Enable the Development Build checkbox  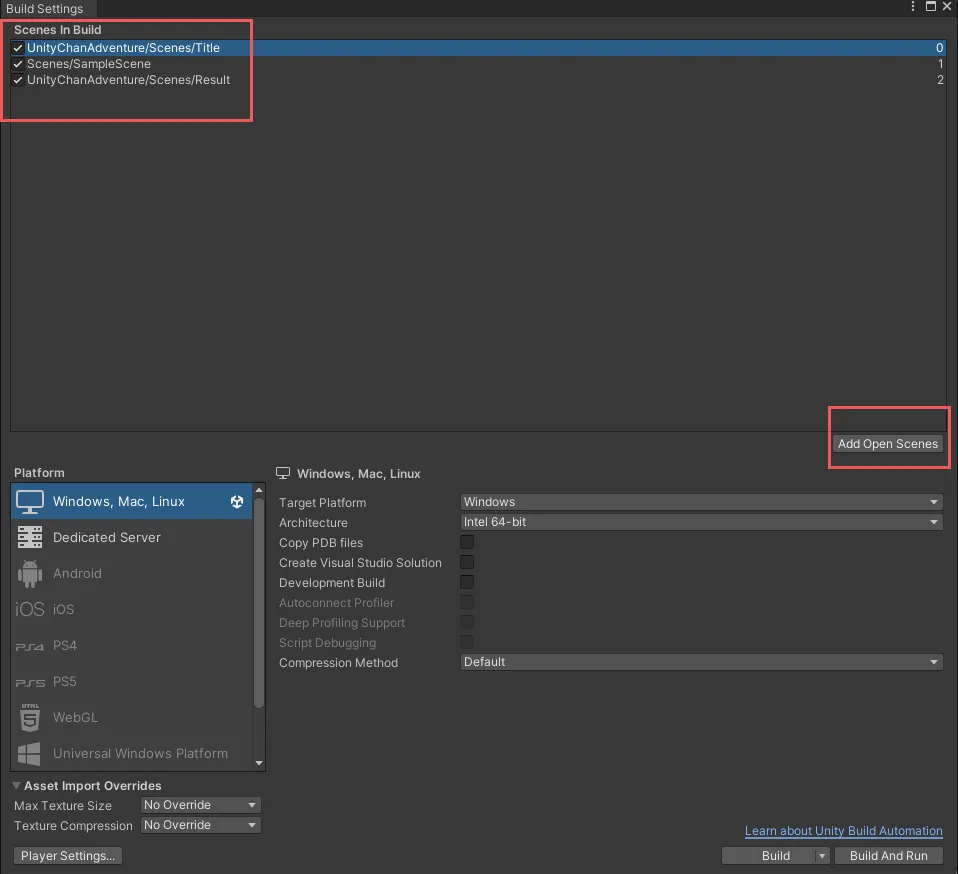pos(467,582)
